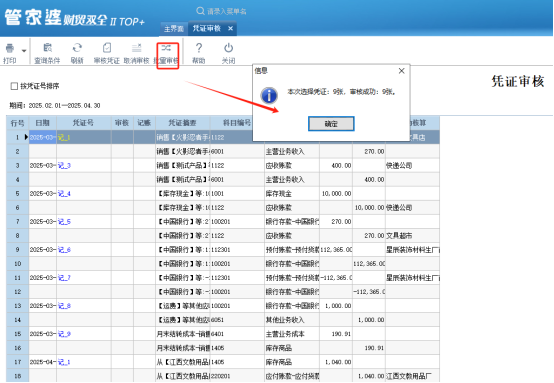
Task: Open voucher link 记_9
Action: coord(64,334)
